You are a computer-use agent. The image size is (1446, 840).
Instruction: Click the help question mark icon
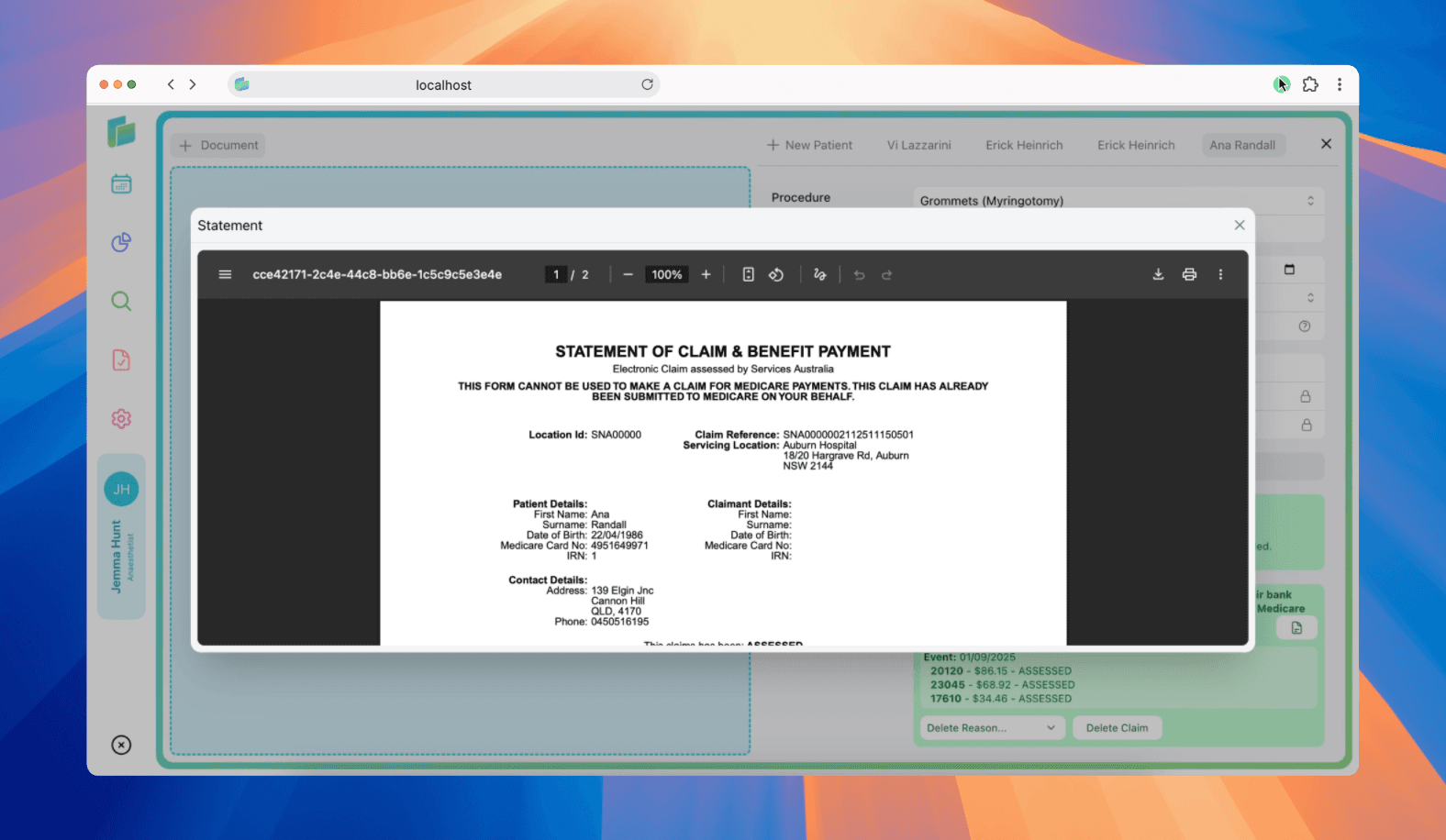[1305, 326]
